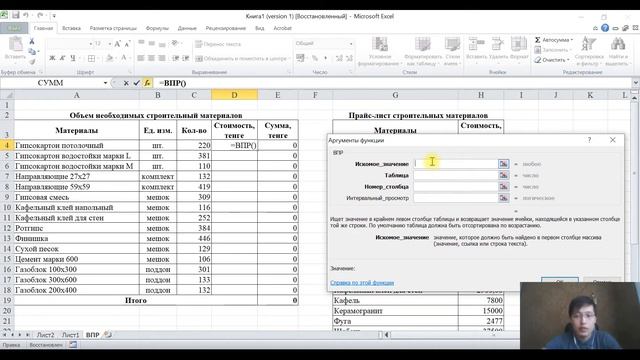Toggle align text right
640x360 pixels.
pyautogui.click(x=162, y=58)
